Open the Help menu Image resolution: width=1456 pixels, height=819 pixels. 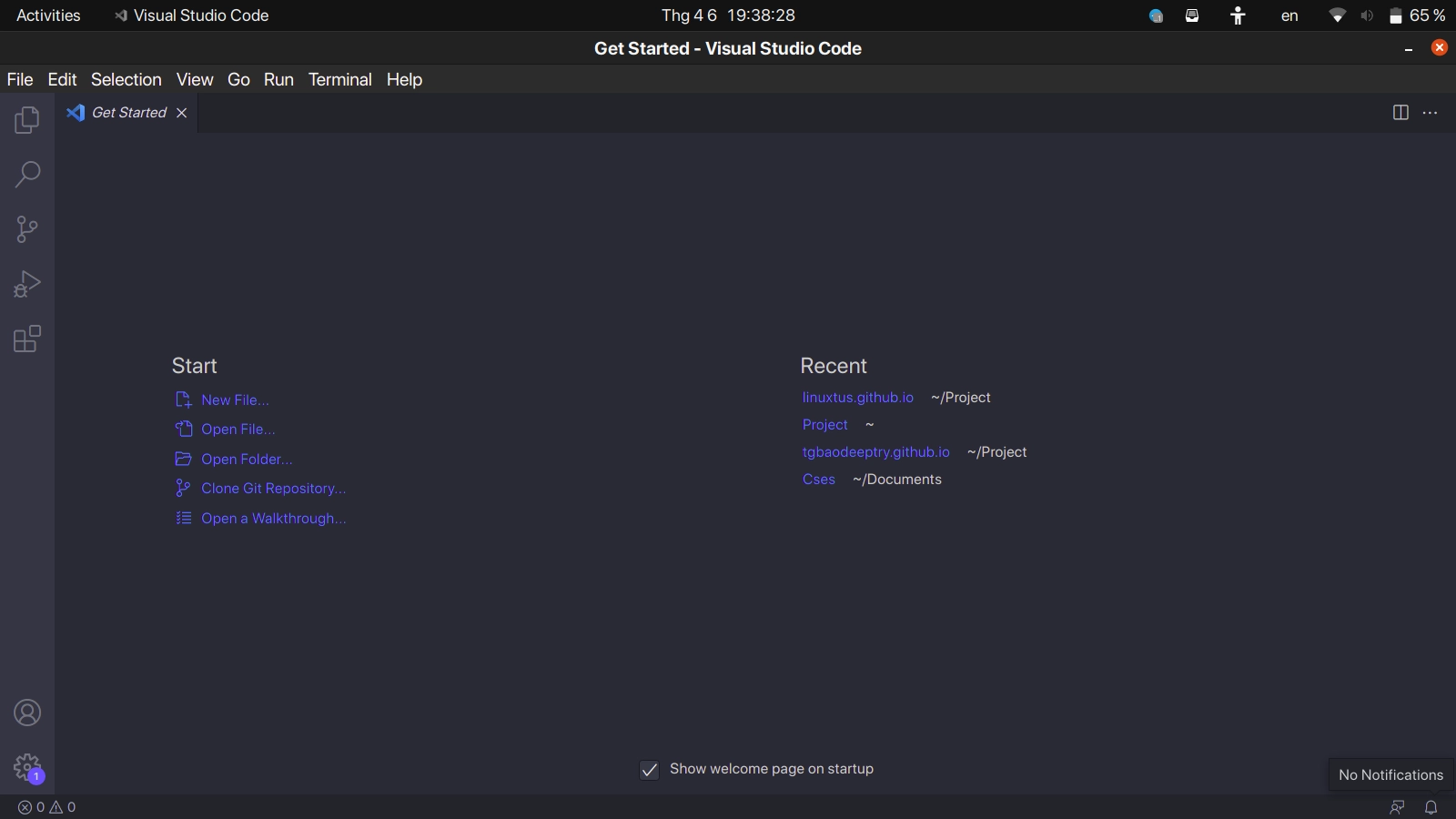click(x=404, y=79)
